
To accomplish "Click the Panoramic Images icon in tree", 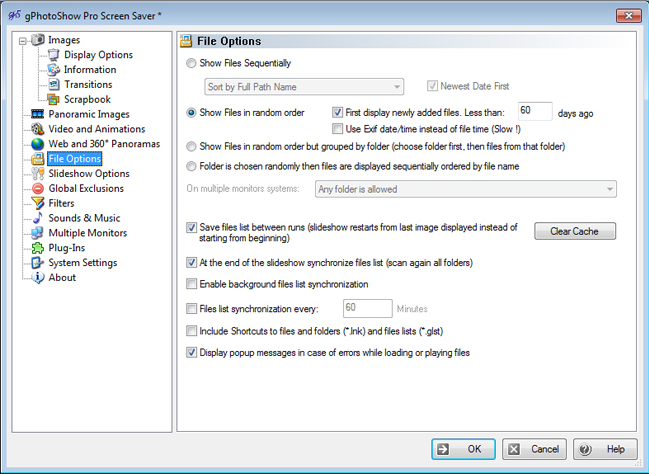I will coord(38,115).
